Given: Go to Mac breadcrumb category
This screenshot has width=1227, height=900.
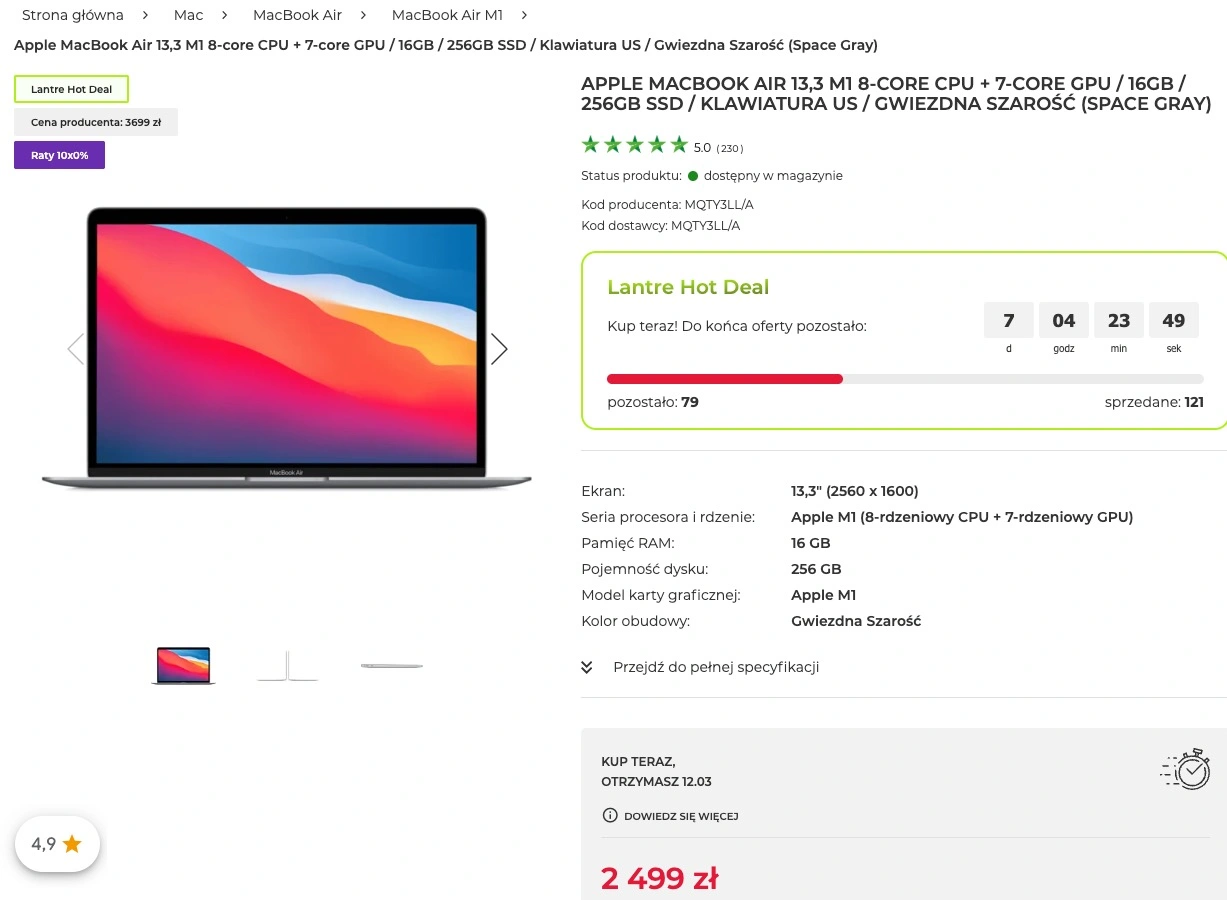Looking at the screenshot, I should point(188,15).
